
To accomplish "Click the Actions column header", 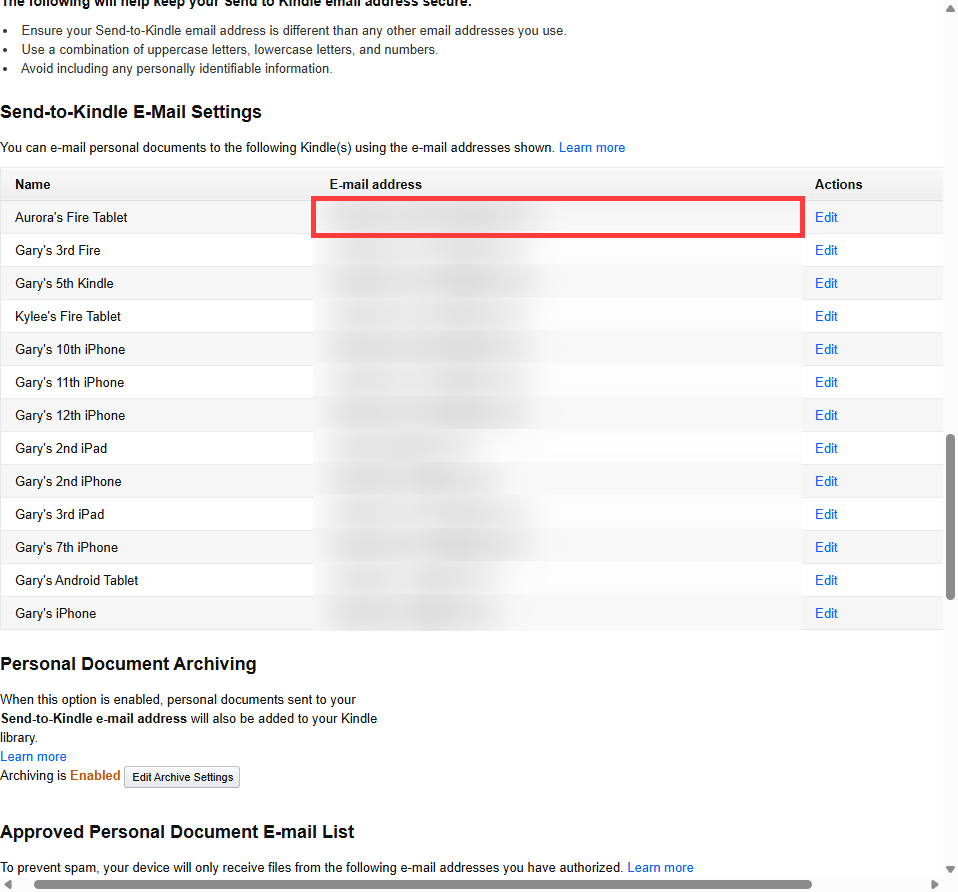I will pyautogui.click(x=838, y=185).
